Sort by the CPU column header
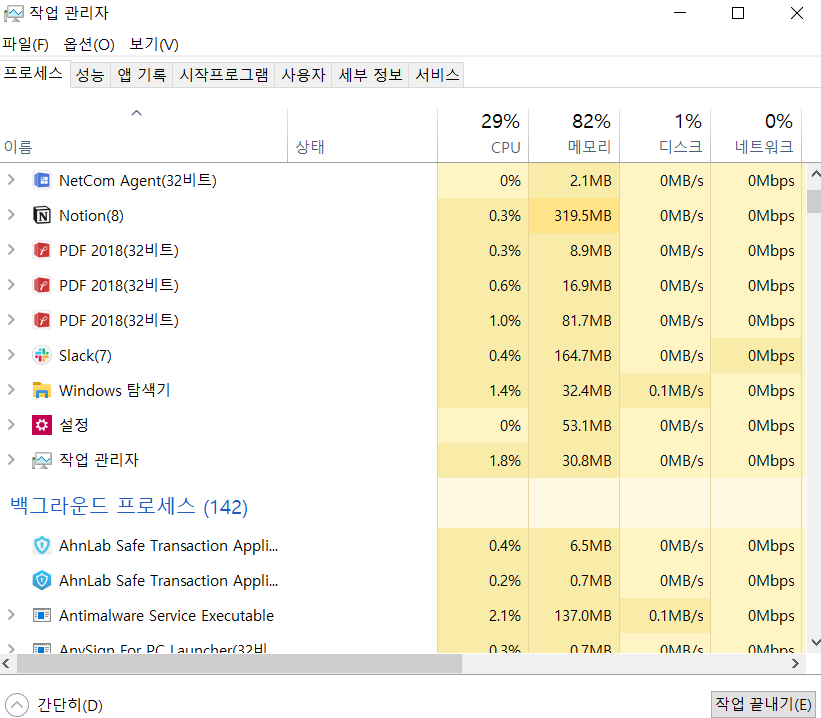Image resolution: width=821 pixels, height=718 pixels. click(x=483, y=135)
